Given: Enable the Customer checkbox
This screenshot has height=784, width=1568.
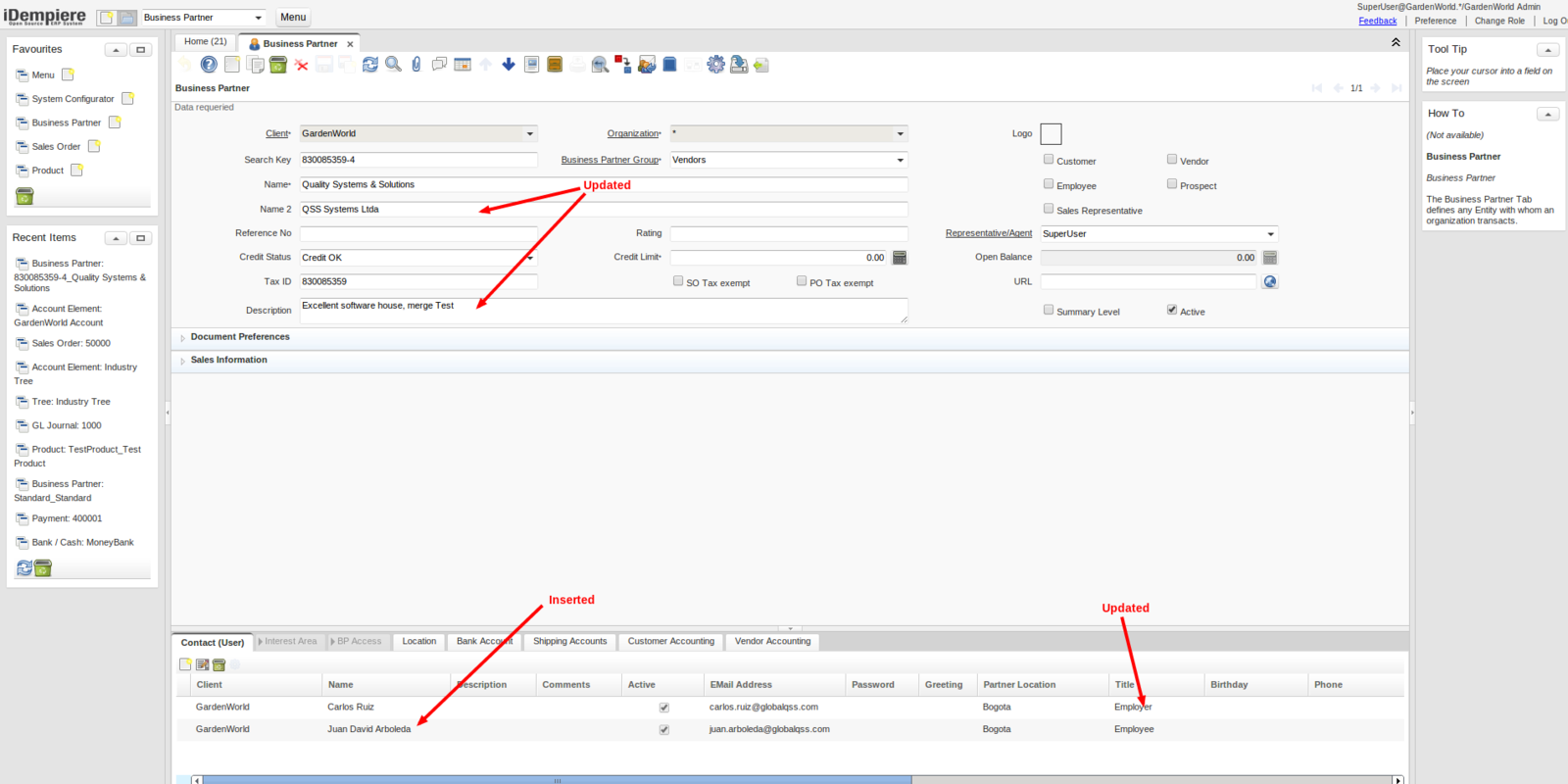Looking at the screenshot, I should 1049,160.
